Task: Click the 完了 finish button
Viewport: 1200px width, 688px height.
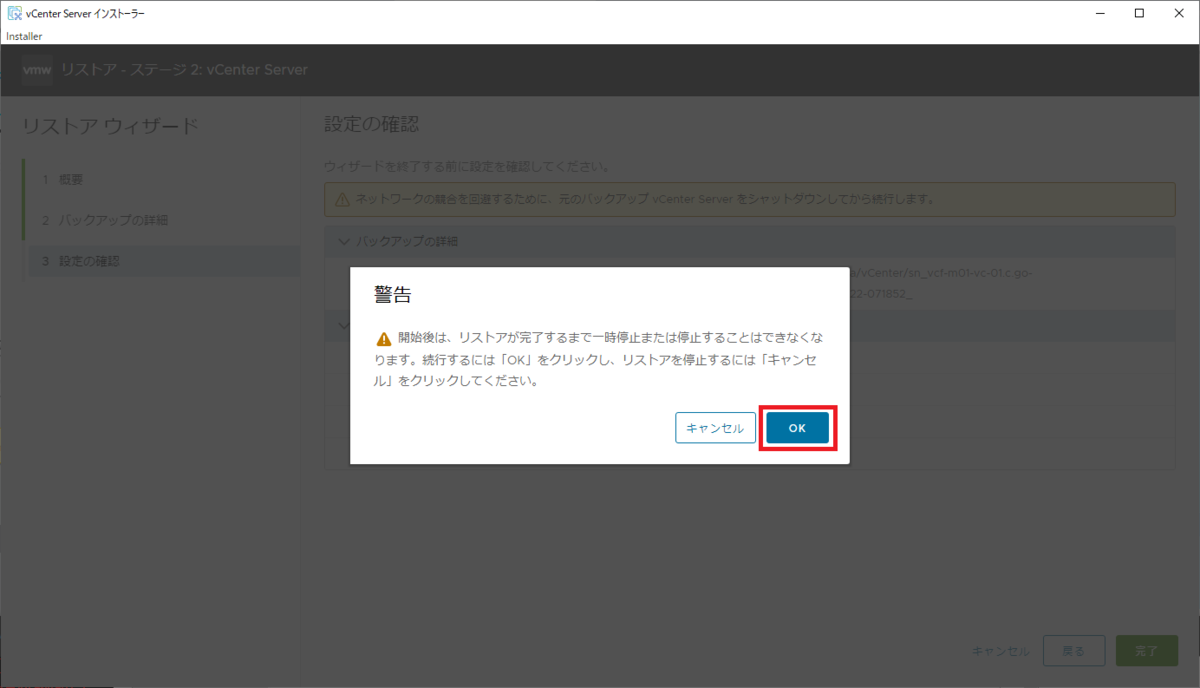Action: [1147, 650]
